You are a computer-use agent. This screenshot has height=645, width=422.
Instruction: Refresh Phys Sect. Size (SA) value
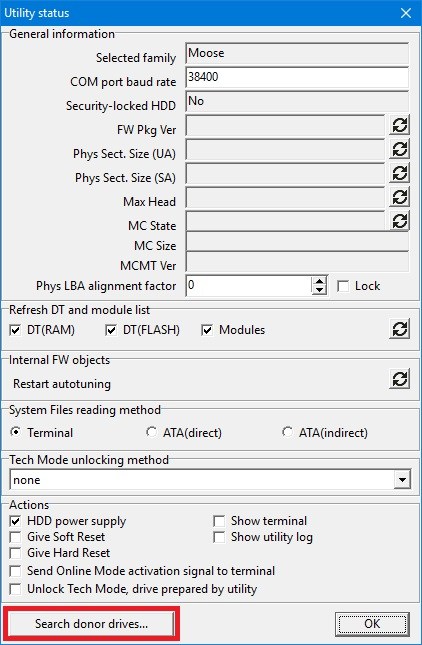point(399,173)
